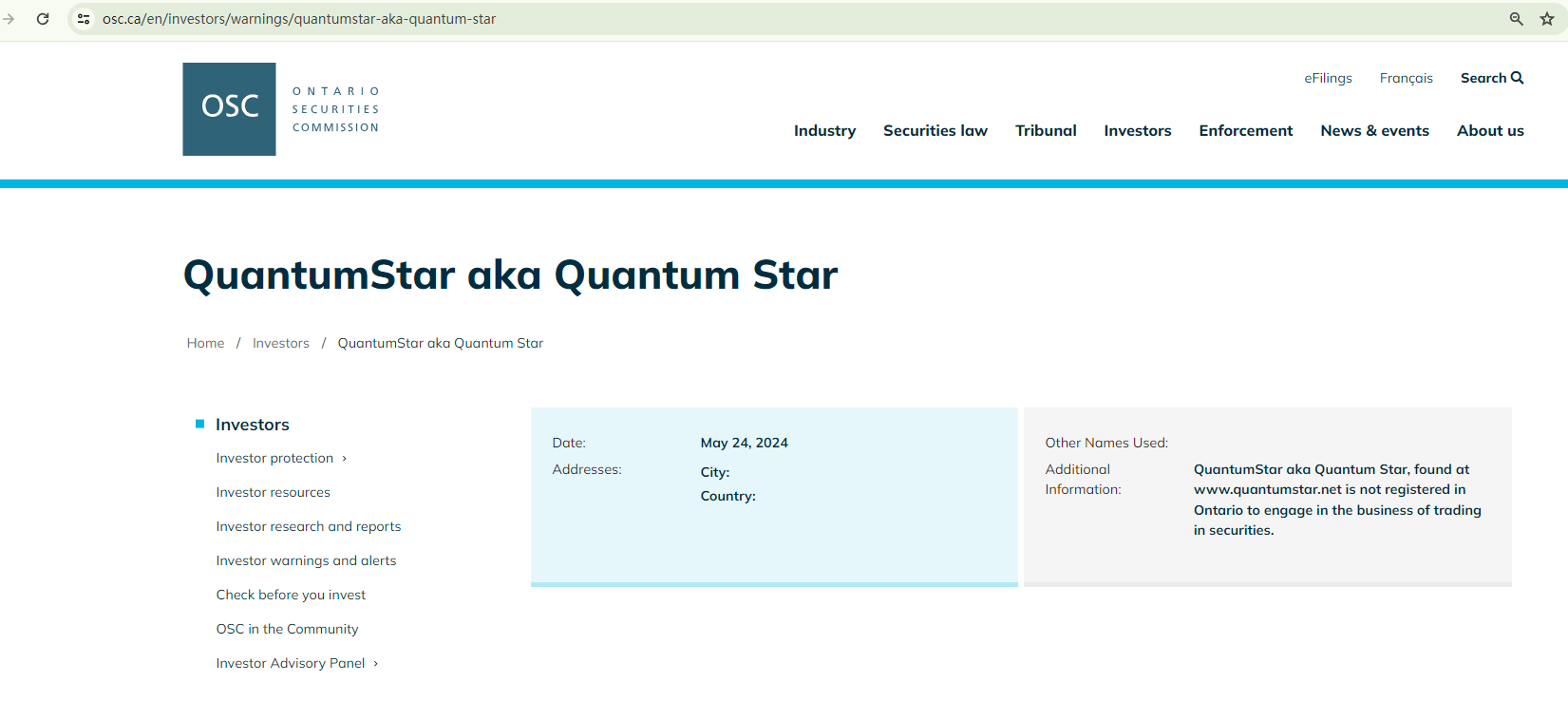
Task: Click the page title QuantumStar aka Quantum Star
Action: (x=511, y=275)
